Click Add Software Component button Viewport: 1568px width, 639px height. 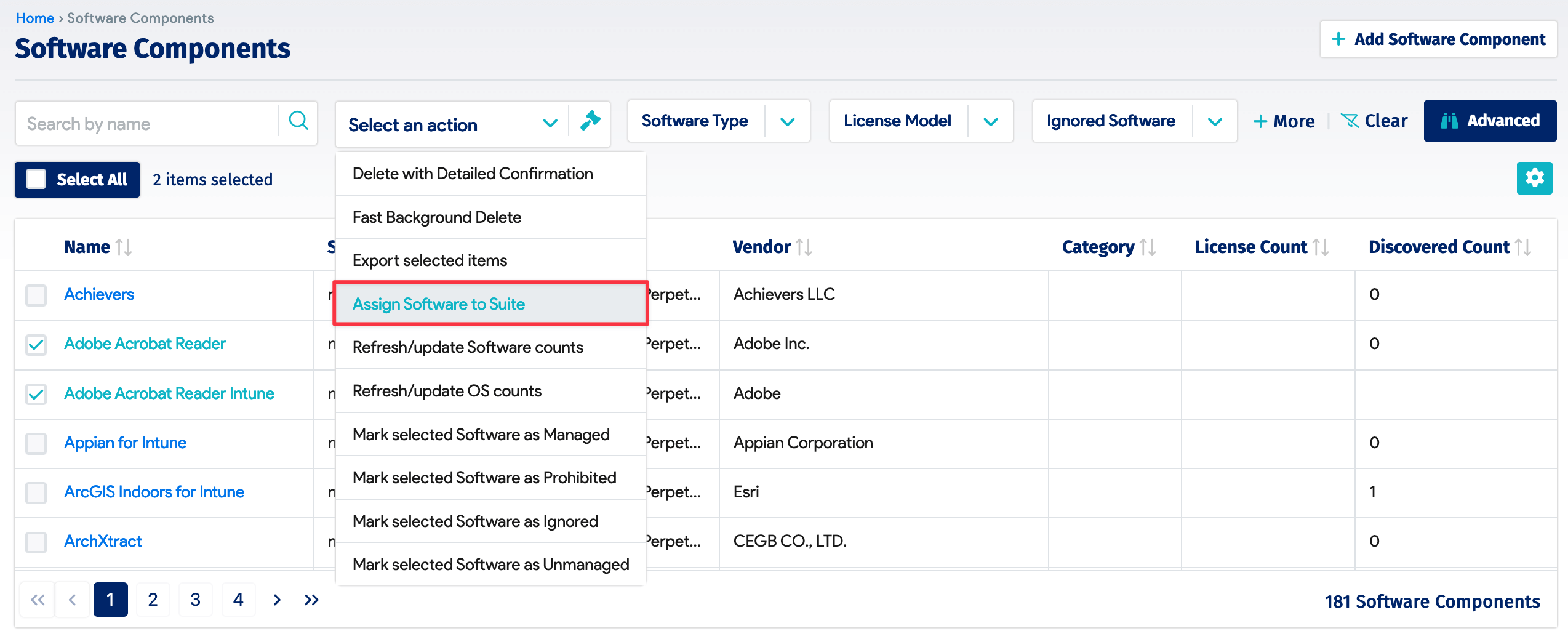pos(1438,39)
